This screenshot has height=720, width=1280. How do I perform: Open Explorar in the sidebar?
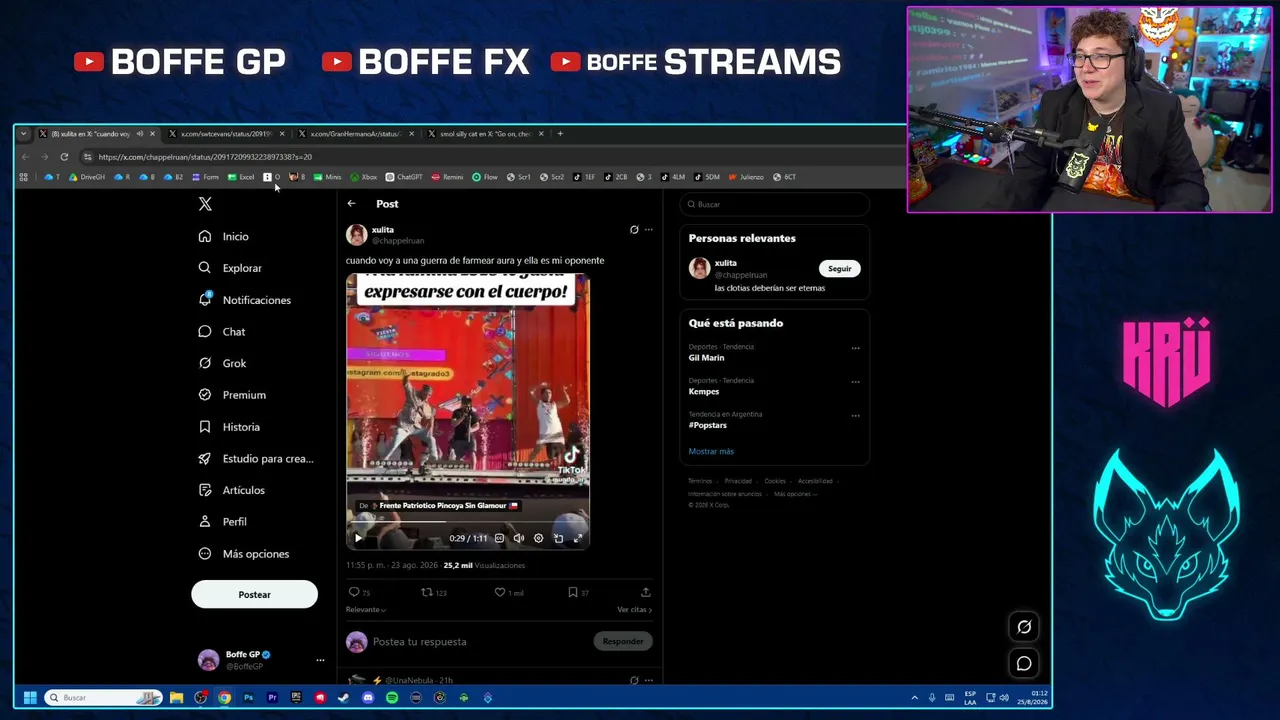coord(231,268)
